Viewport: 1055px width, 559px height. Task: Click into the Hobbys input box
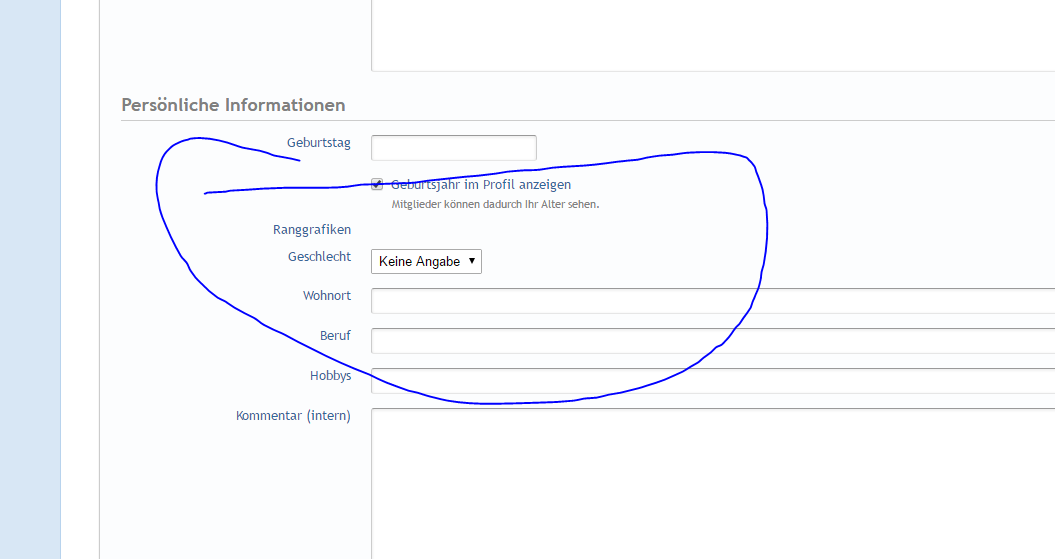coord(712,381)
